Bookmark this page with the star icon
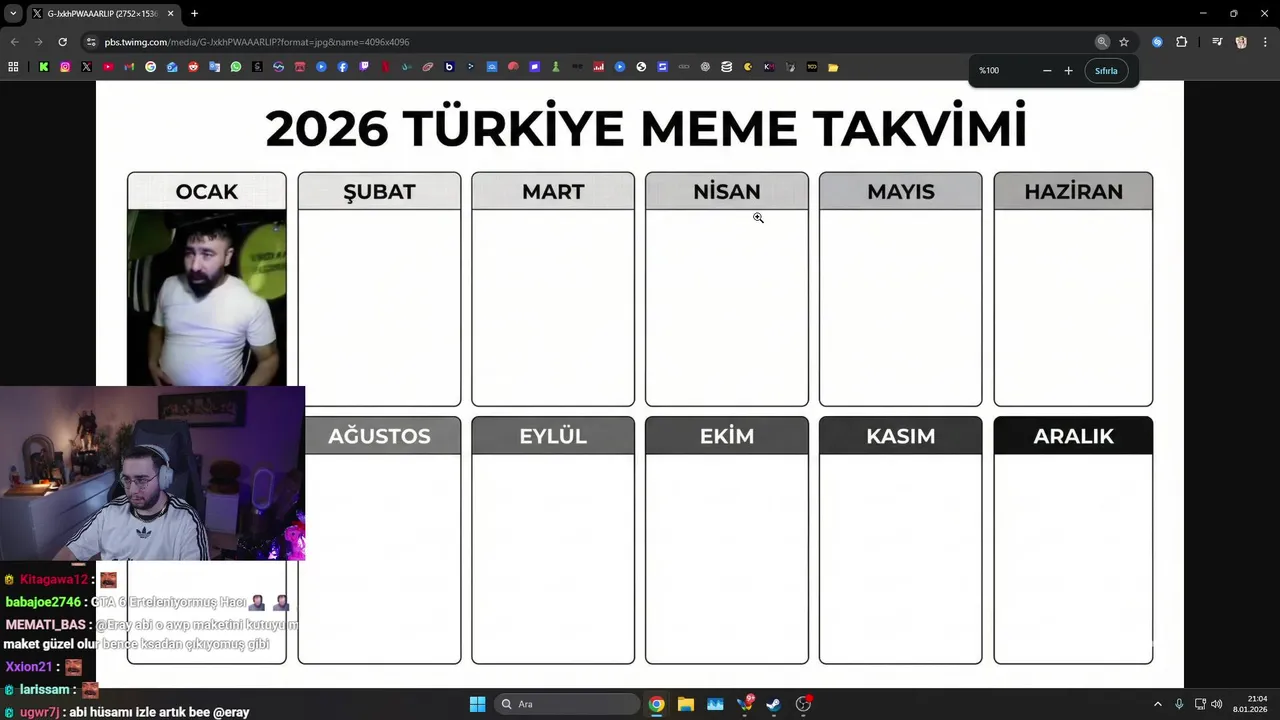The width and height of the screenshot is (1280, 720). click(1124, 42)
